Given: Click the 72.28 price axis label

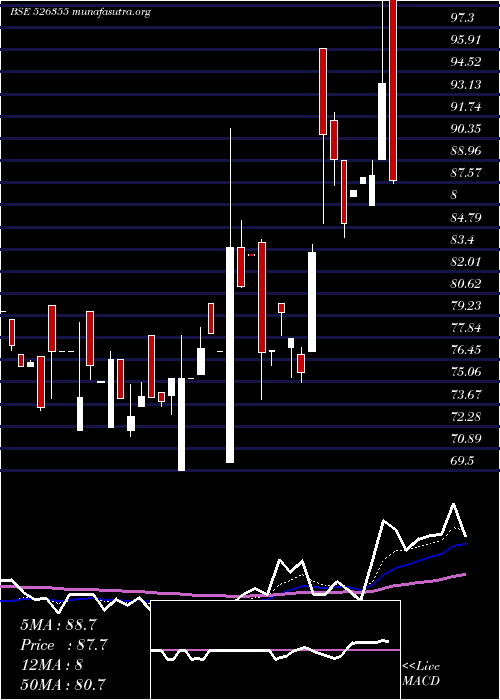Looking at the screenshot, I should pos(466,417).
